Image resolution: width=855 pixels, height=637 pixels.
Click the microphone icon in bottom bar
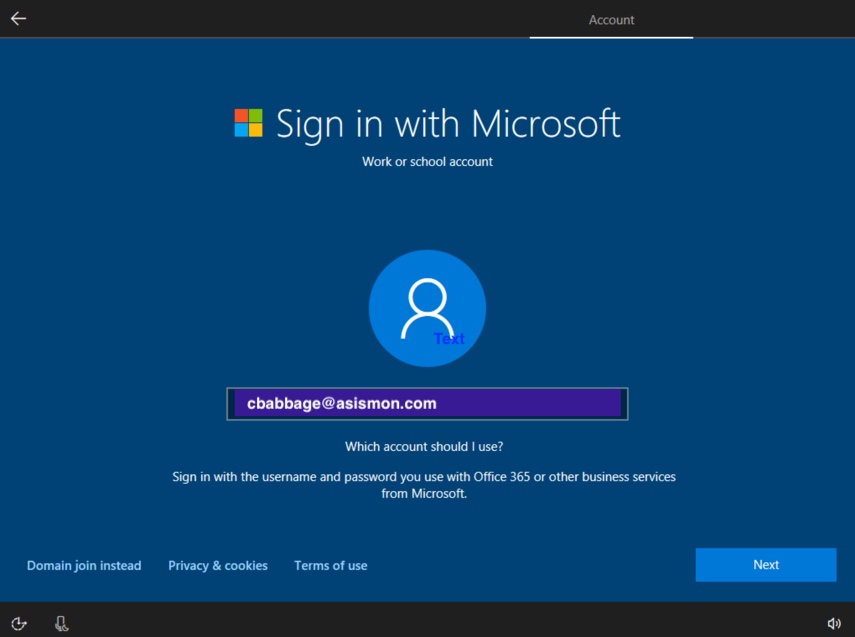point(61,624)
